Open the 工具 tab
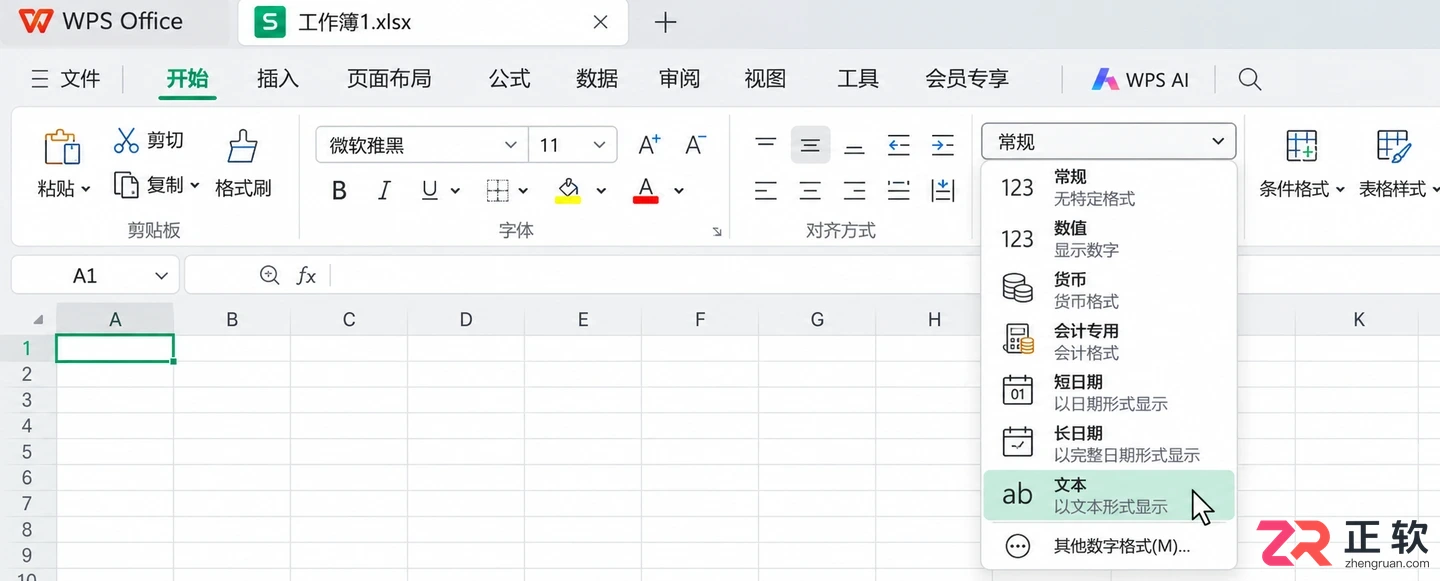The image size is (1440, 581). click(858, 79)
